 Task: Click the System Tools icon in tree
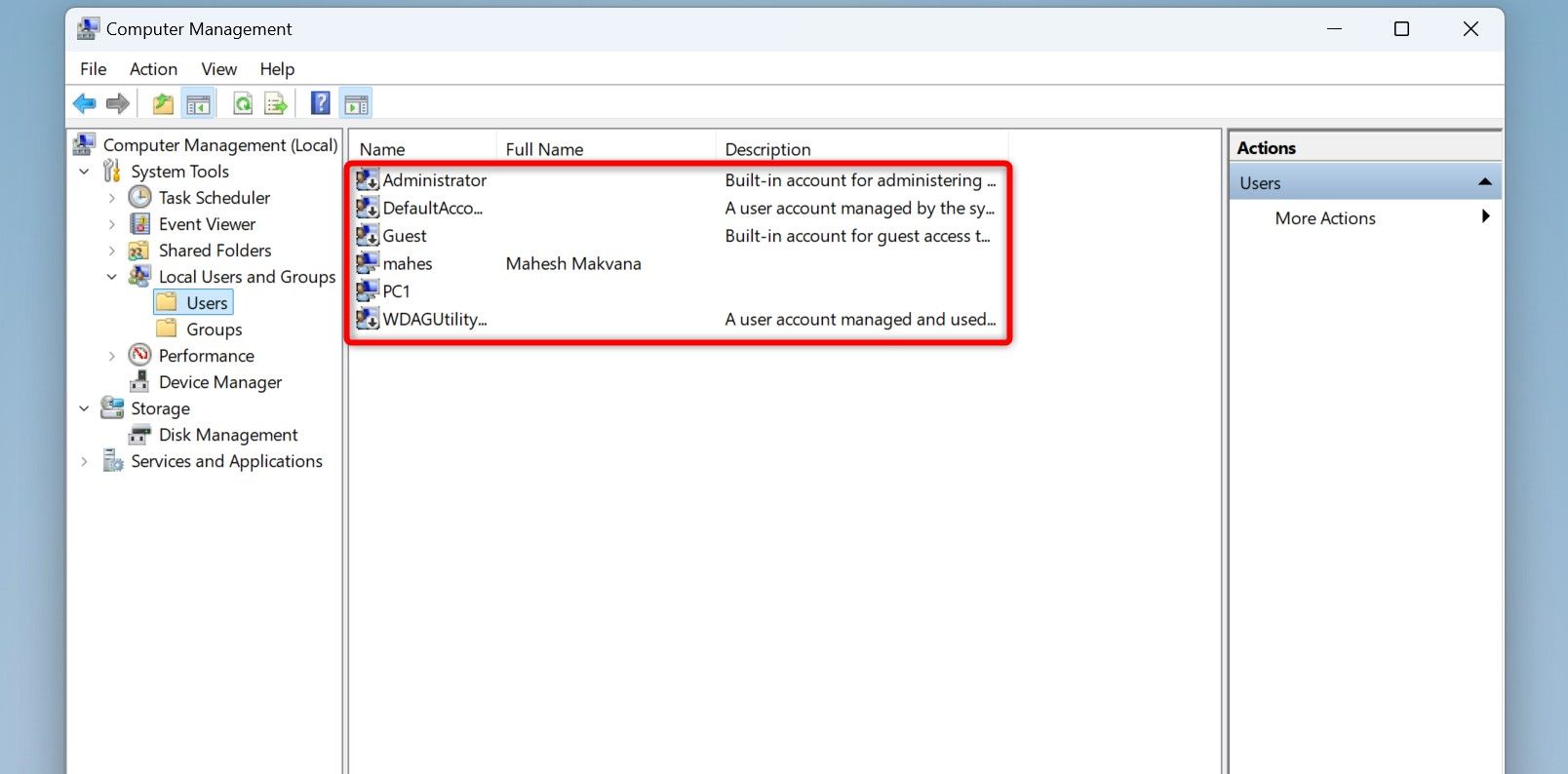coord(112,171)
